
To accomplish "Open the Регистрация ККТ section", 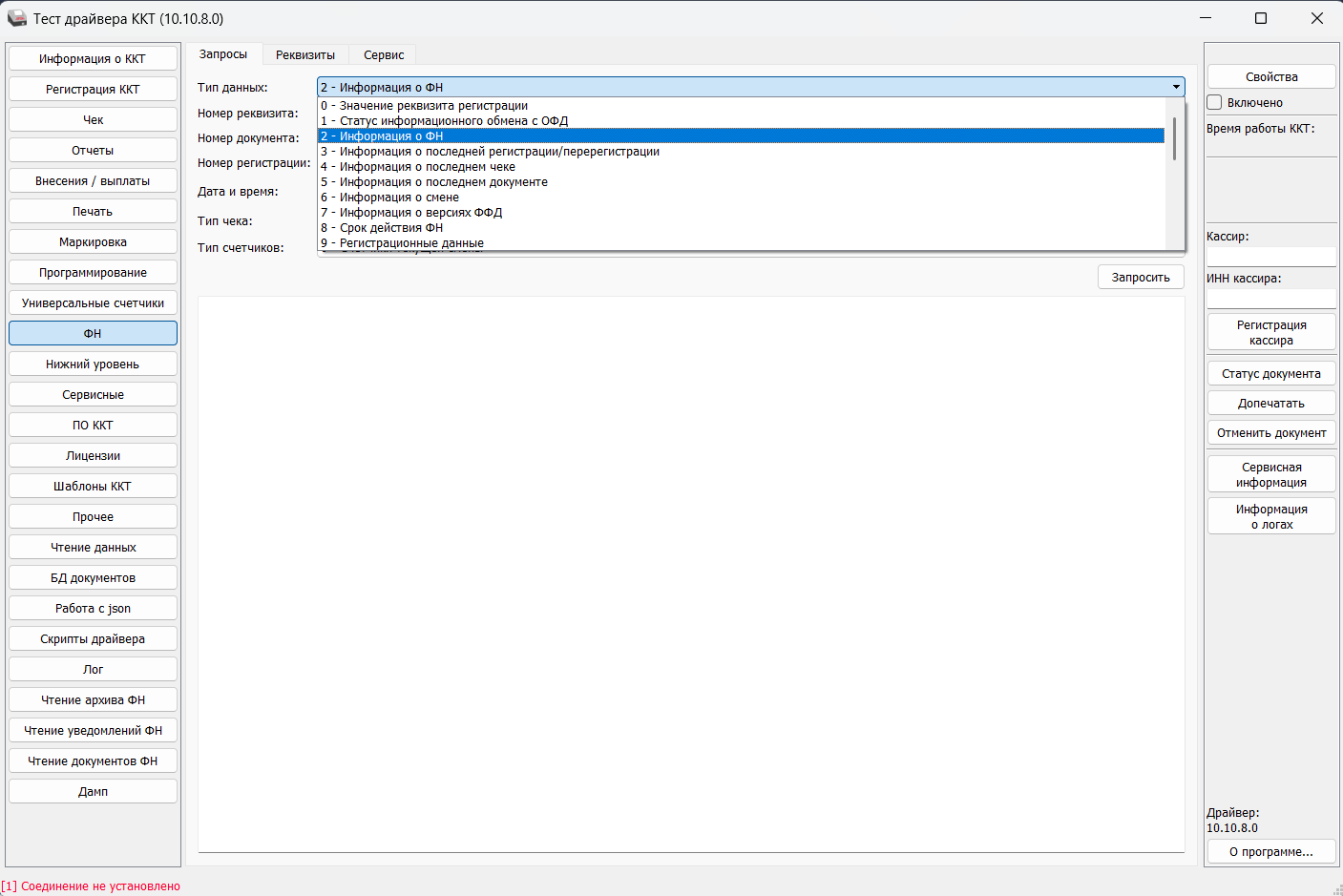I will pyautogui.click(x=93, y=89).
